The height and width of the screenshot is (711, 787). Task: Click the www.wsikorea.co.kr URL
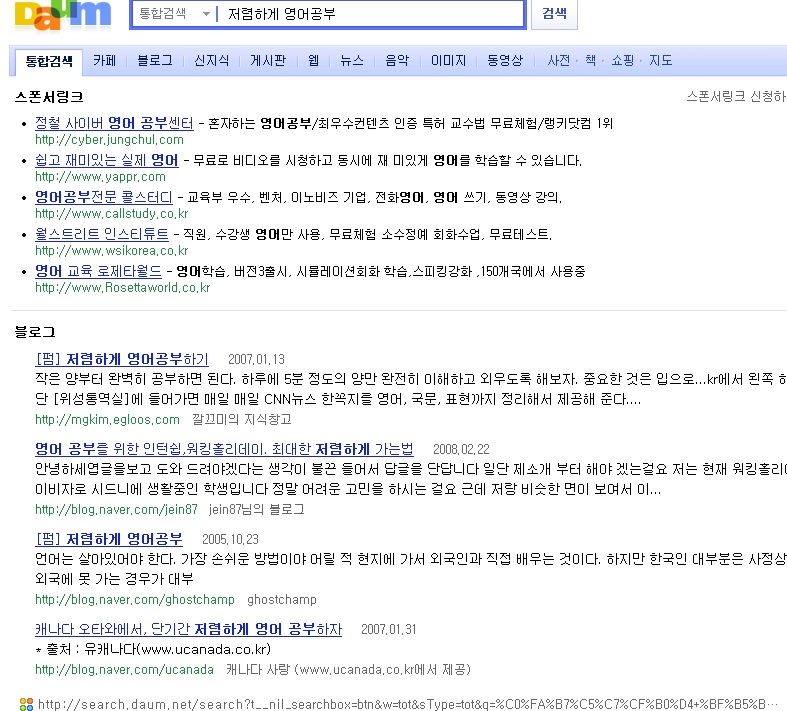click(111, 250)
